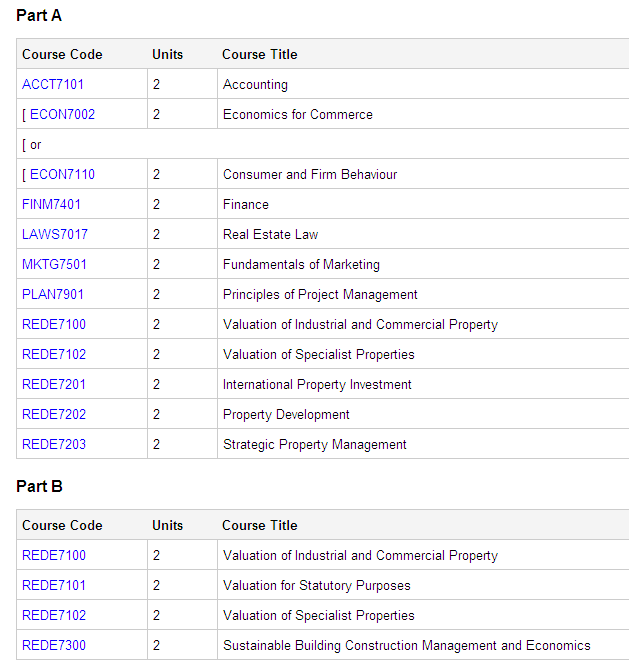This screenshot has width=629, height=665.
Task: Open the REDE7202 Property Development link
Action: pos(54,415)
